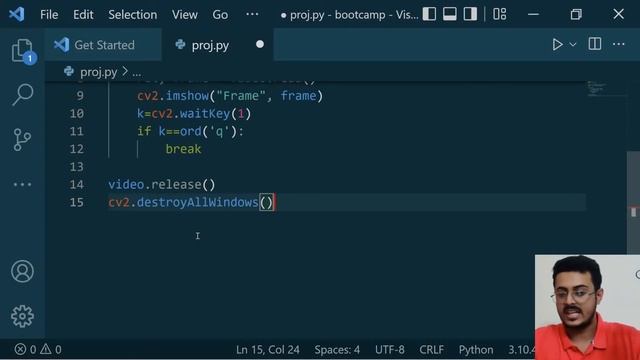The height and width of the screenshot is (360, 640).
Task: Change file encoding UTF-8
Action: pyautogui.click(x=390, y=350)
